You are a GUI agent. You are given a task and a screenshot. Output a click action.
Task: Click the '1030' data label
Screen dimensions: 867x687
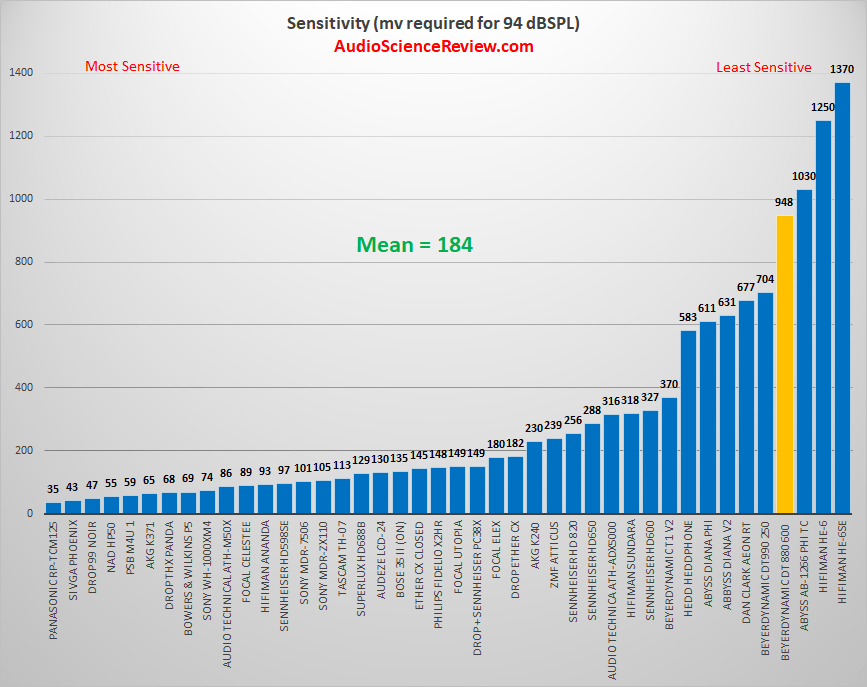(804, 176)
